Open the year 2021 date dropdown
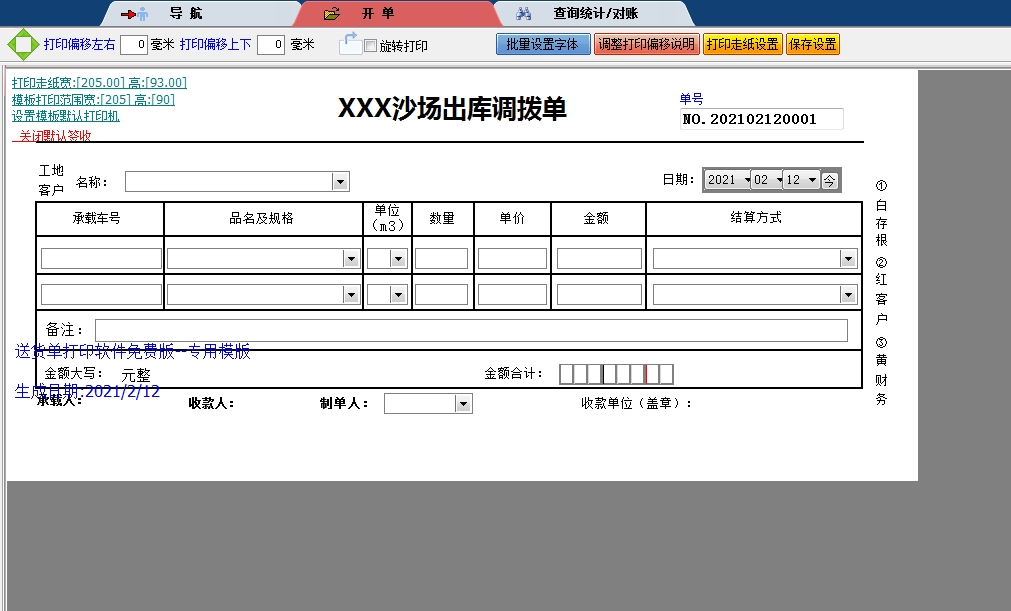 [742, 180]
